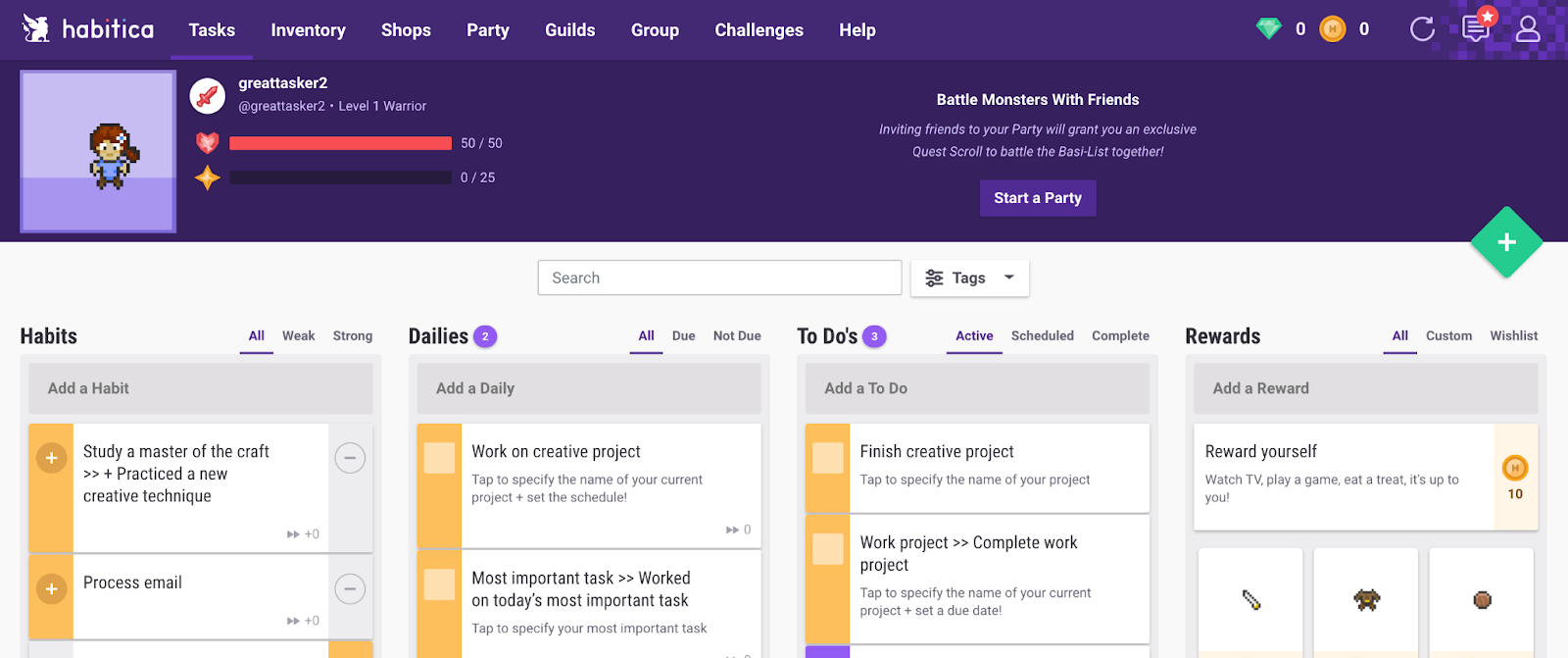
Task: Click the Habitica gryphon logo
Action: (36, 28)
